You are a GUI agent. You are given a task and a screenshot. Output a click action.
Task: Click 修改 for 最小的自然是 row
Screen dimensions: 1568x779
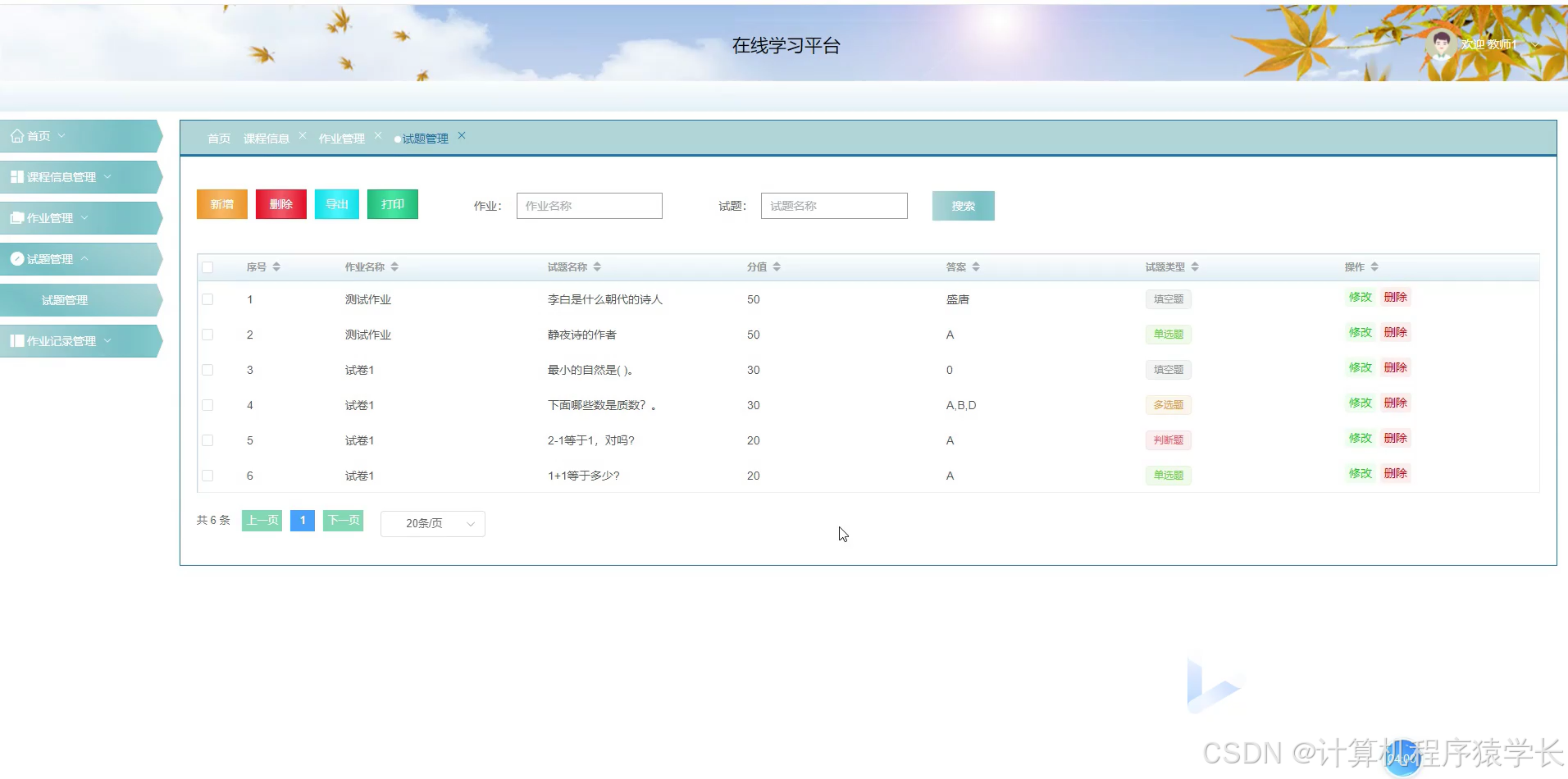(x=1361, y=367)
